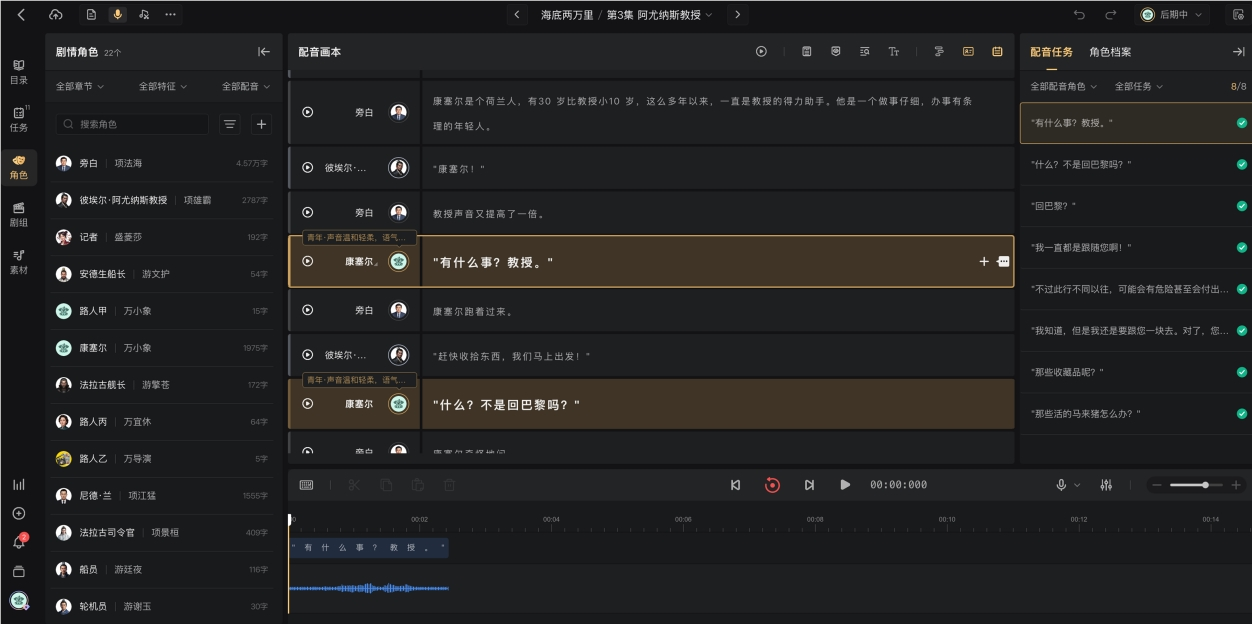The height and width of the screenshot is (624, 1252).
Task: Toggle the record button in transport bar
Action: tap(772, 485)
